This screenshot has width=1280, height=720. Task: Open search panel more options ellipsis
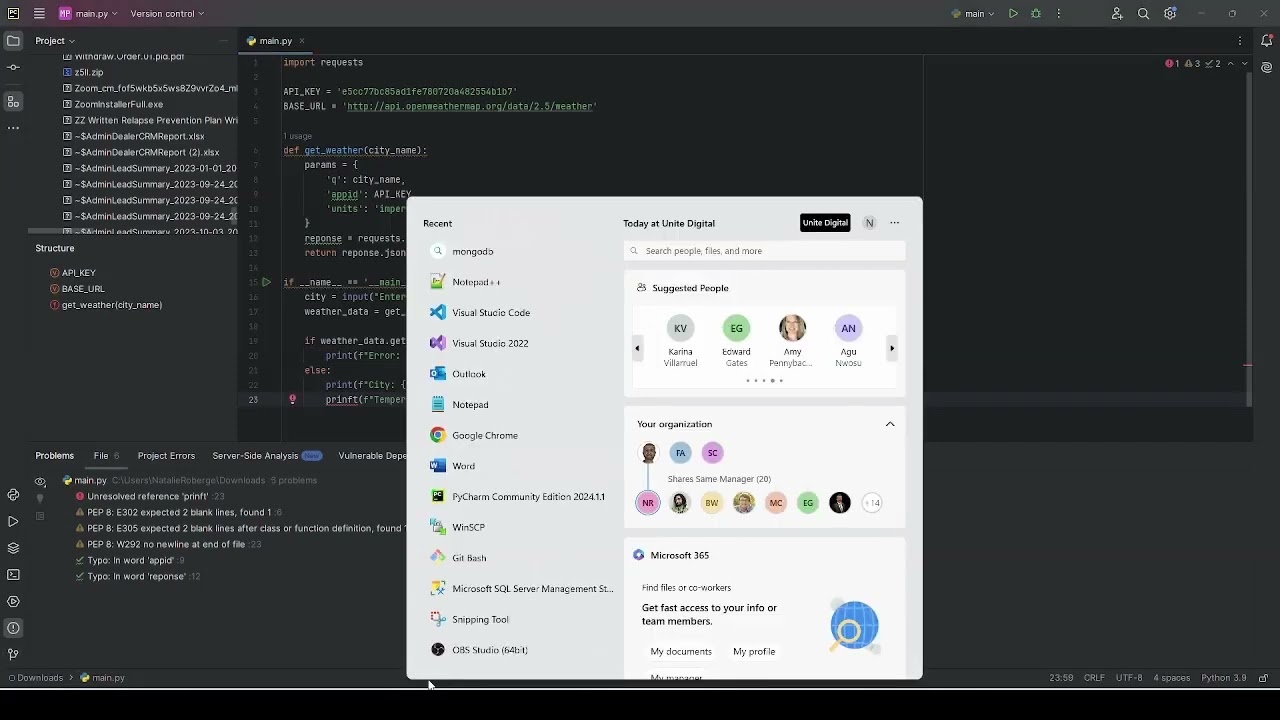pyautogui.click(x=895, y=223)
